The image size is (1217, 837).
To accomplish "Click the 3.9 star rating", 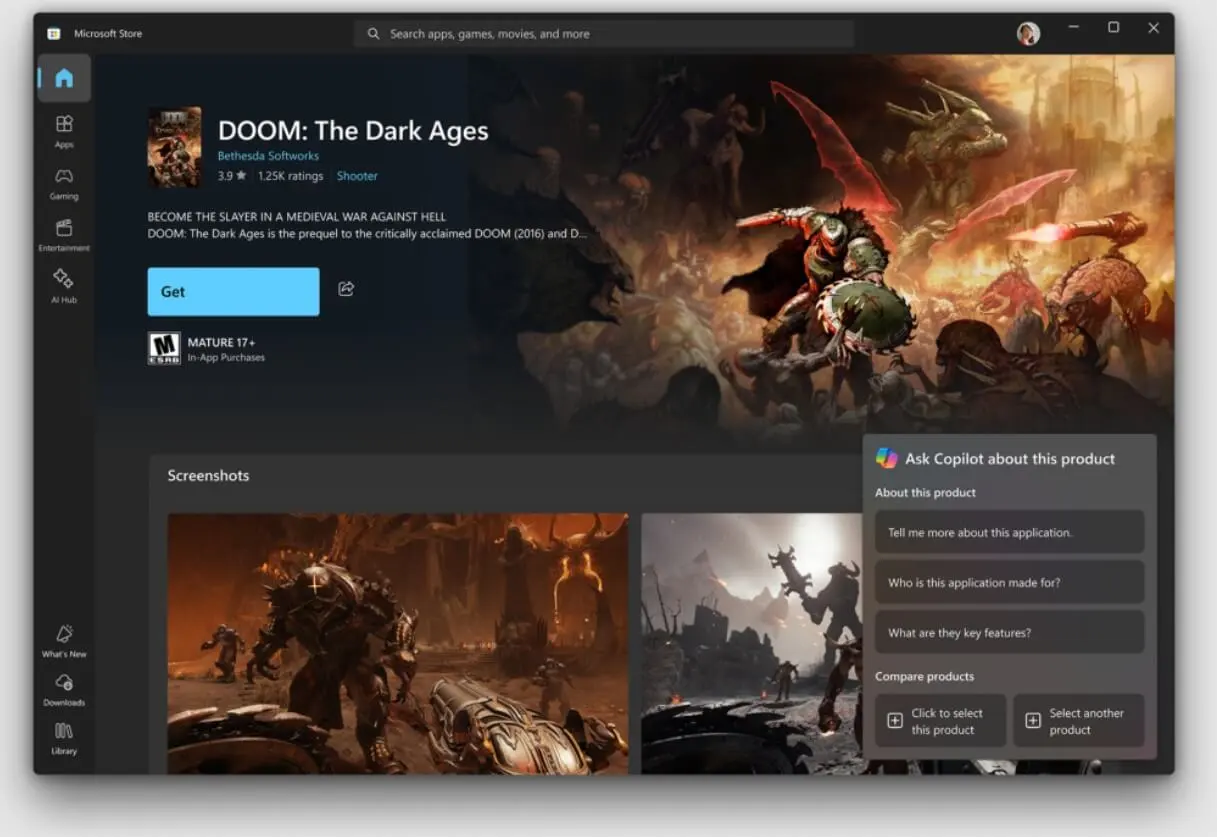I will (232, 176).
